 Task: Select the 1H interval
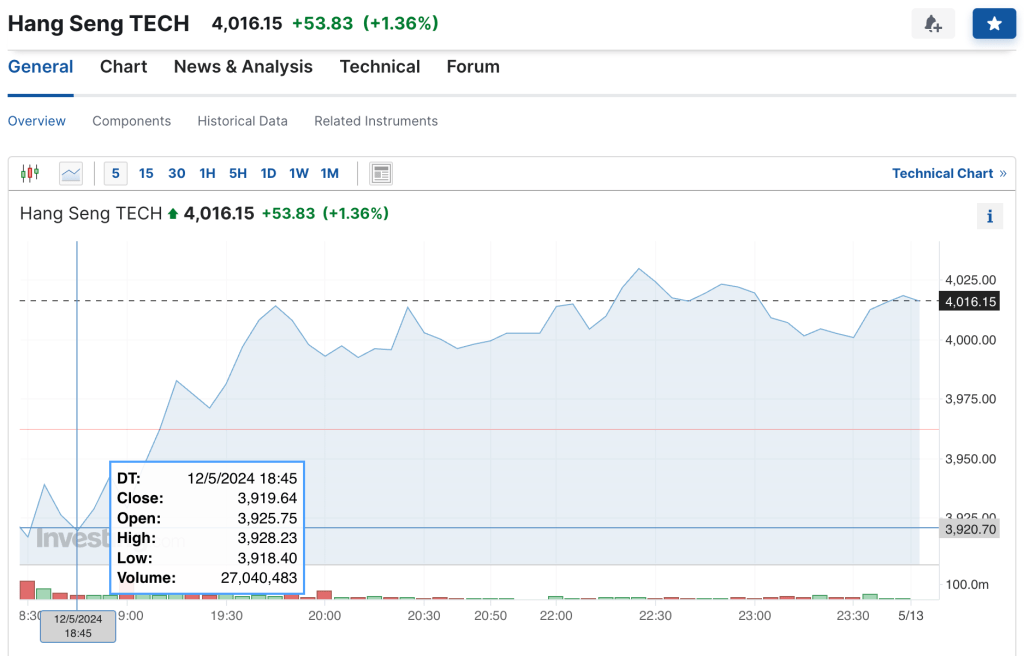[x=207, y=173]
